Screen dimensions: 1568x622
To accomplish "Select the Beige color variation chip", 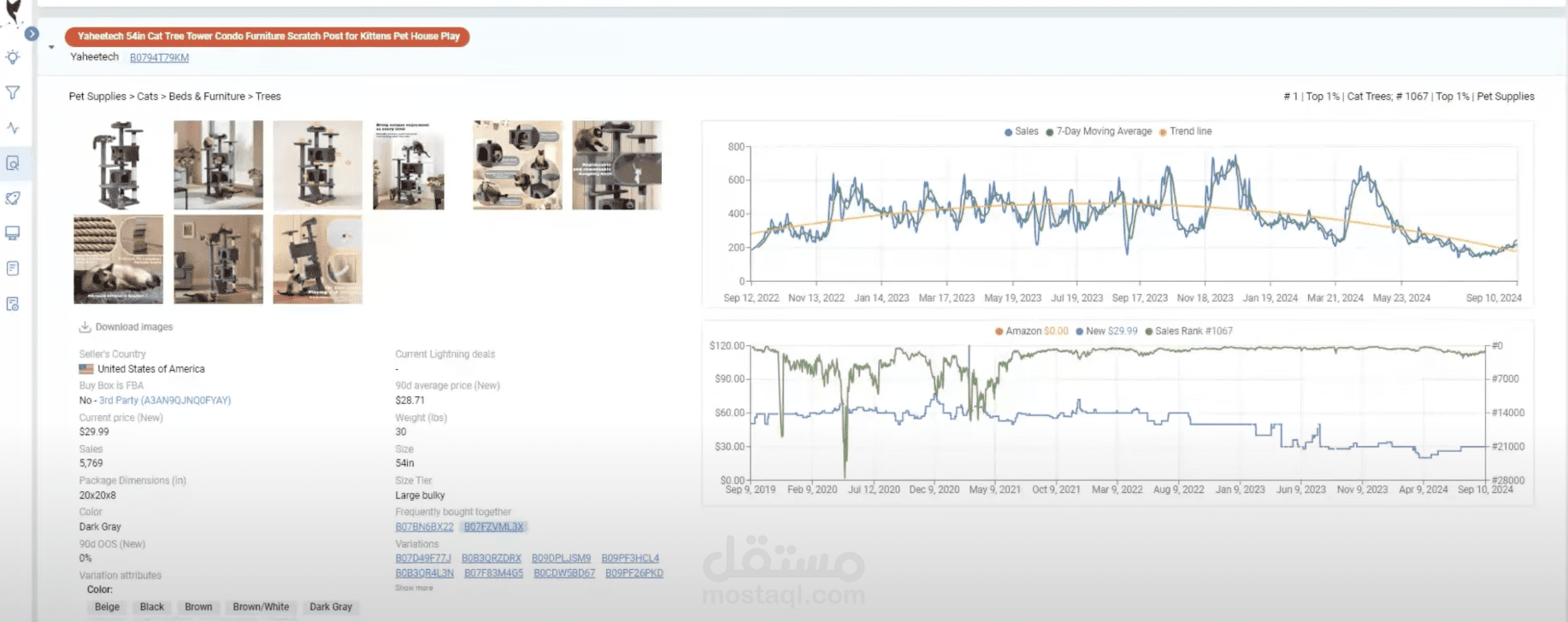I will pyautogui.click(x=107, y=607).
